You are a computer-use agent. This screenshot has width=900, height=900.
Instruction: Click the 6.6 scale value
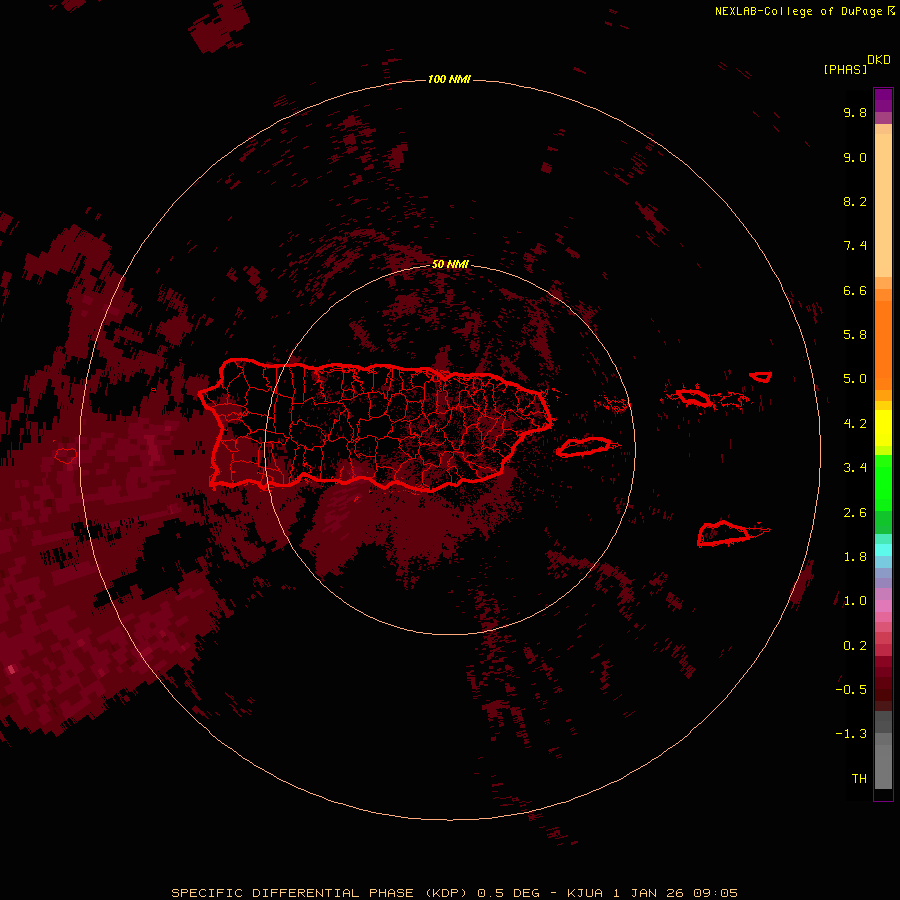(855, 290)
